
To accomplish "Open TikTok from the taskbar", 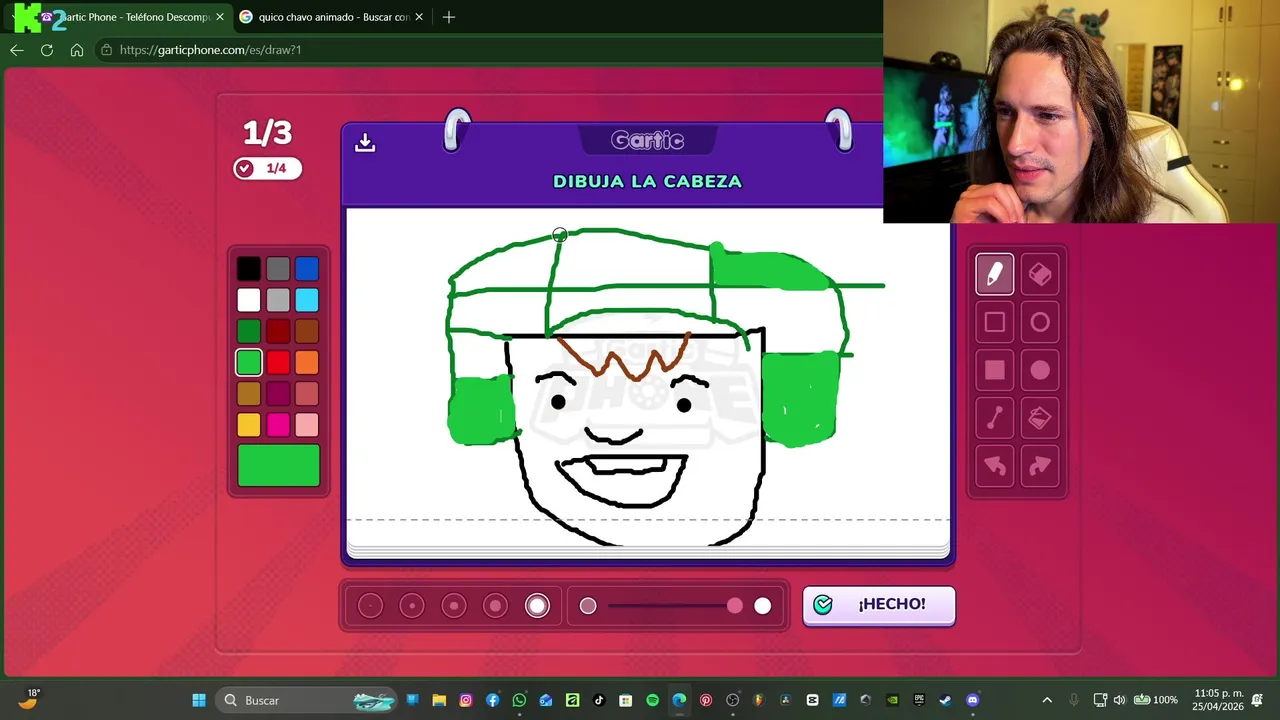I will [x=599, y=700].
